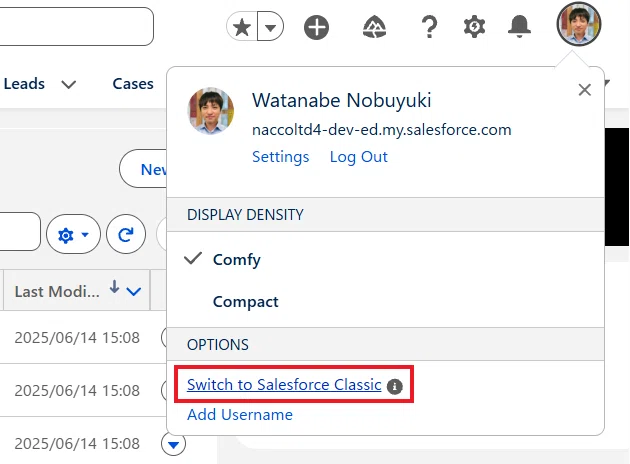
Task: Click the list search box
Action: click(20, 232)
